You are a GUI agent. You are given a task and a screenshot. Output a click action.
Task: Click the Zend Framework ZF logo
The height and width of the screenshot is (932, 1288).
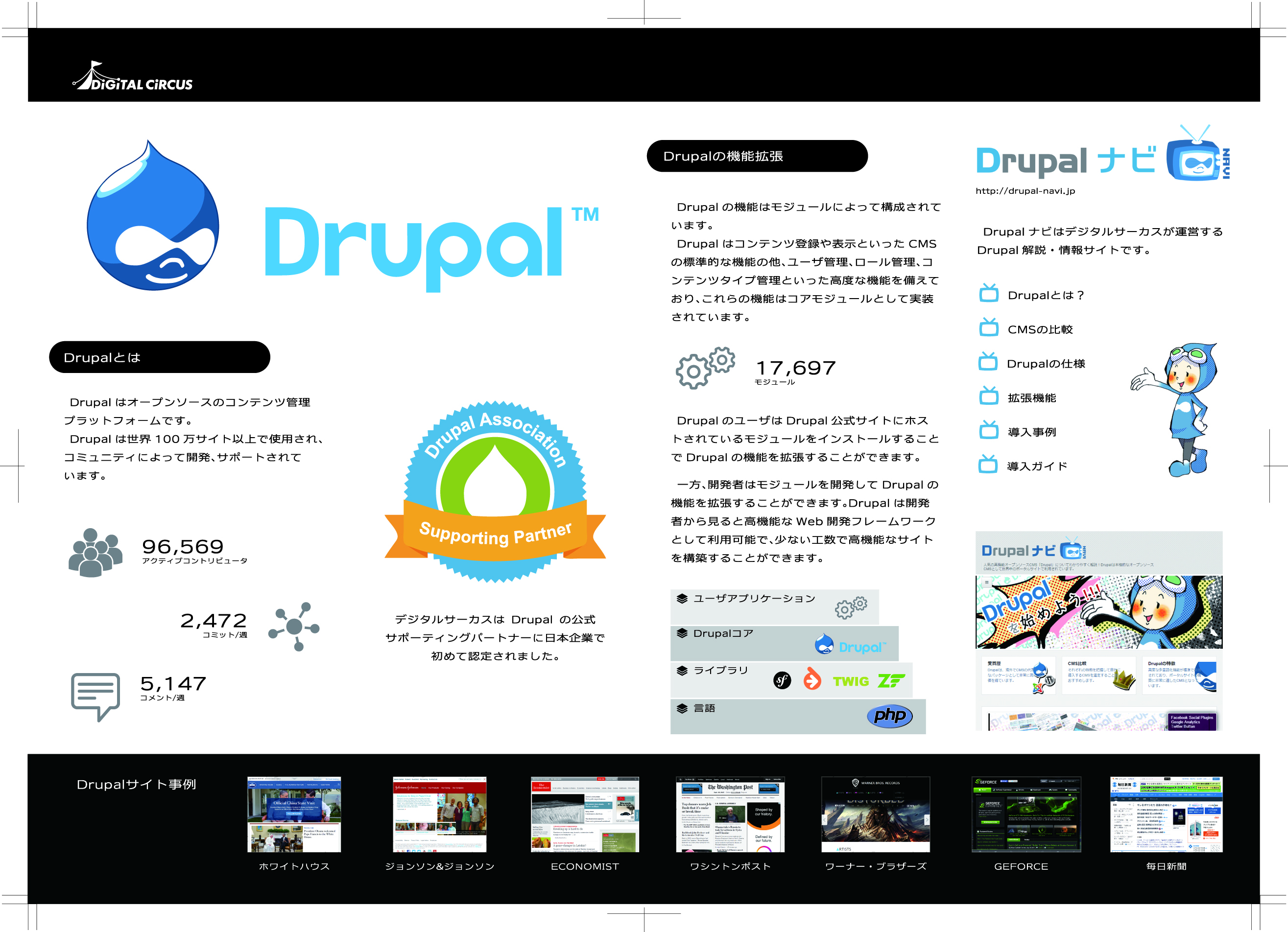tap(891, 680)
